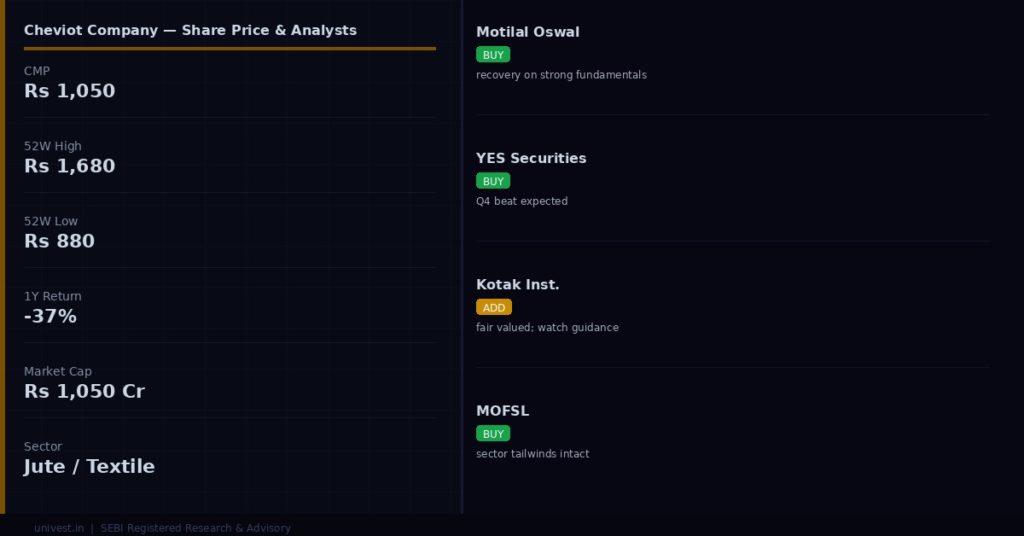Click the Motilal Oswal analyst name
Viewport: 1024px width, 536px height.
pyautogui.click(x=528, y=32)
